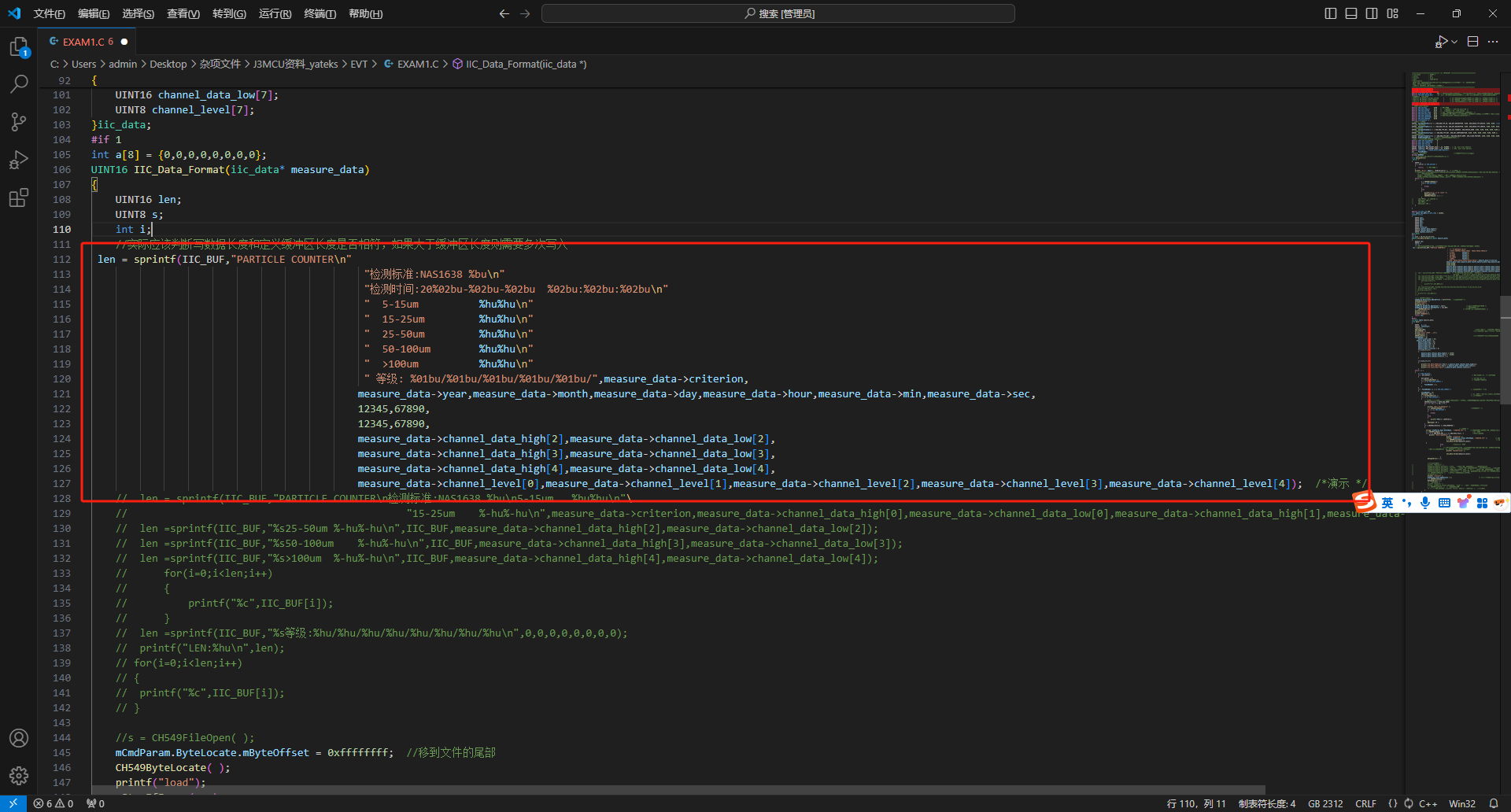Change the CRLF line ending

pyautogui.click(x=1366, y=803)
